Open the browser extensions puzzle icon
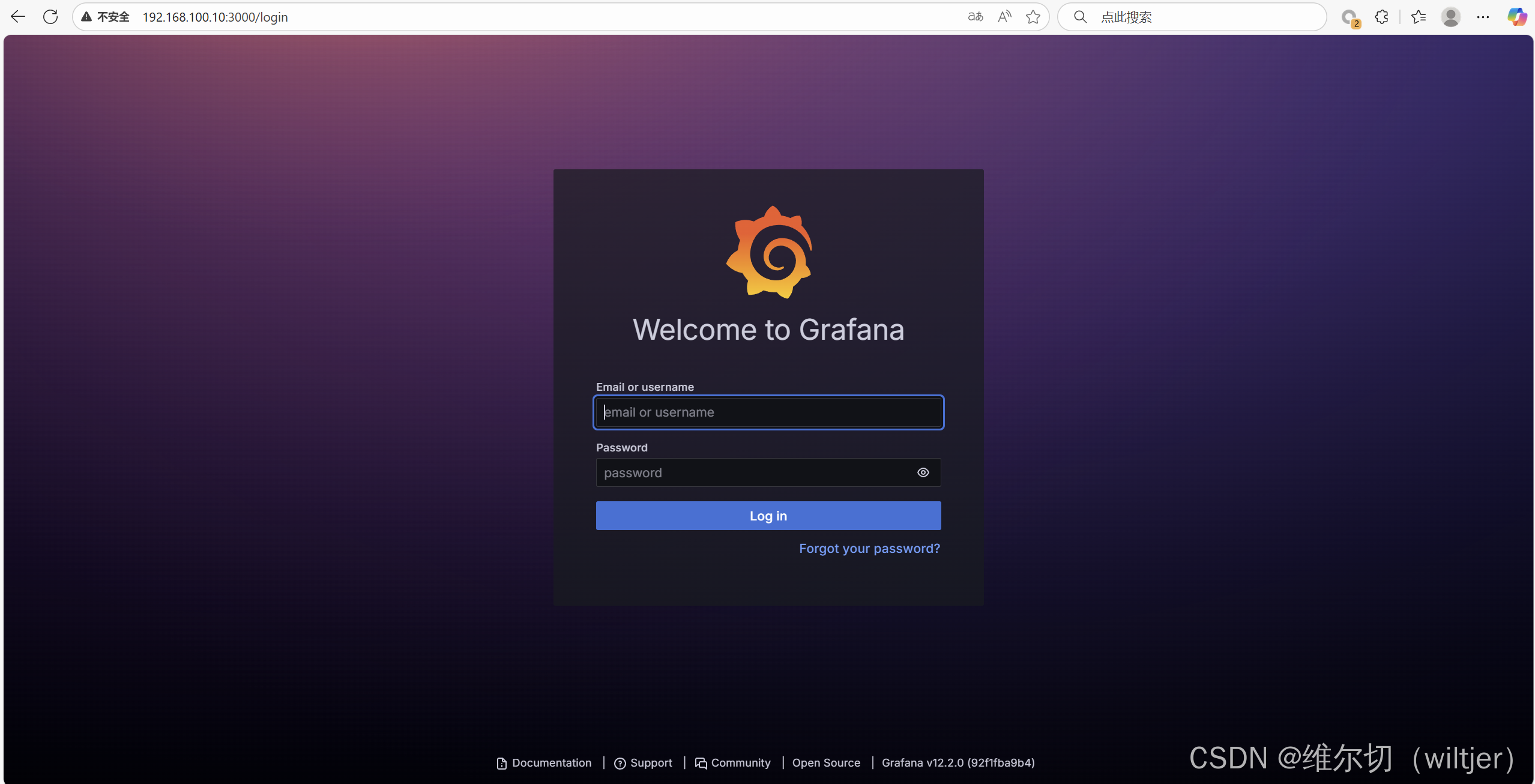 click(1382, 17)
